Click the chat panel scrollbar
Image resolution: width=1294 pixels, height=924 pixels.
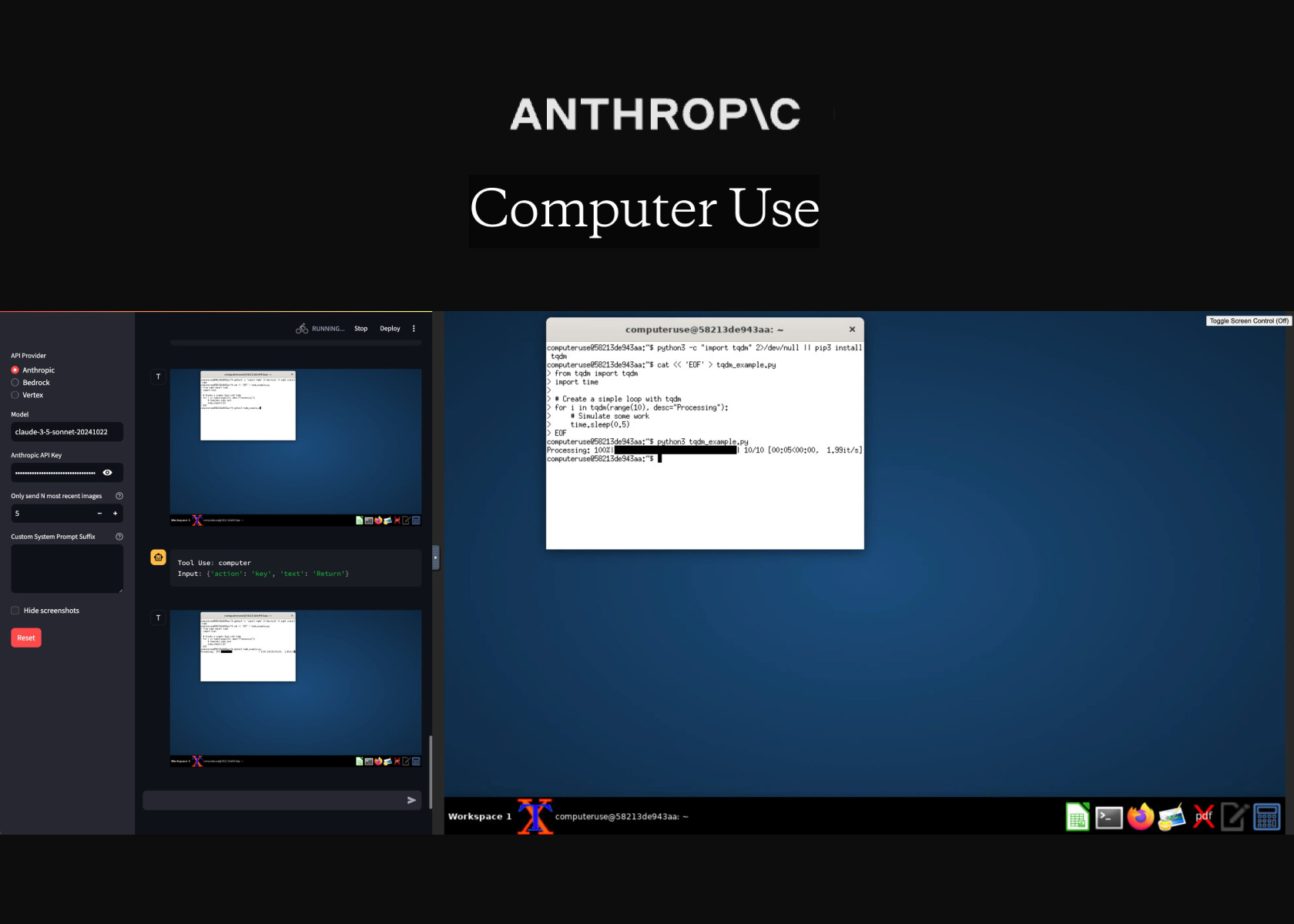431,772
